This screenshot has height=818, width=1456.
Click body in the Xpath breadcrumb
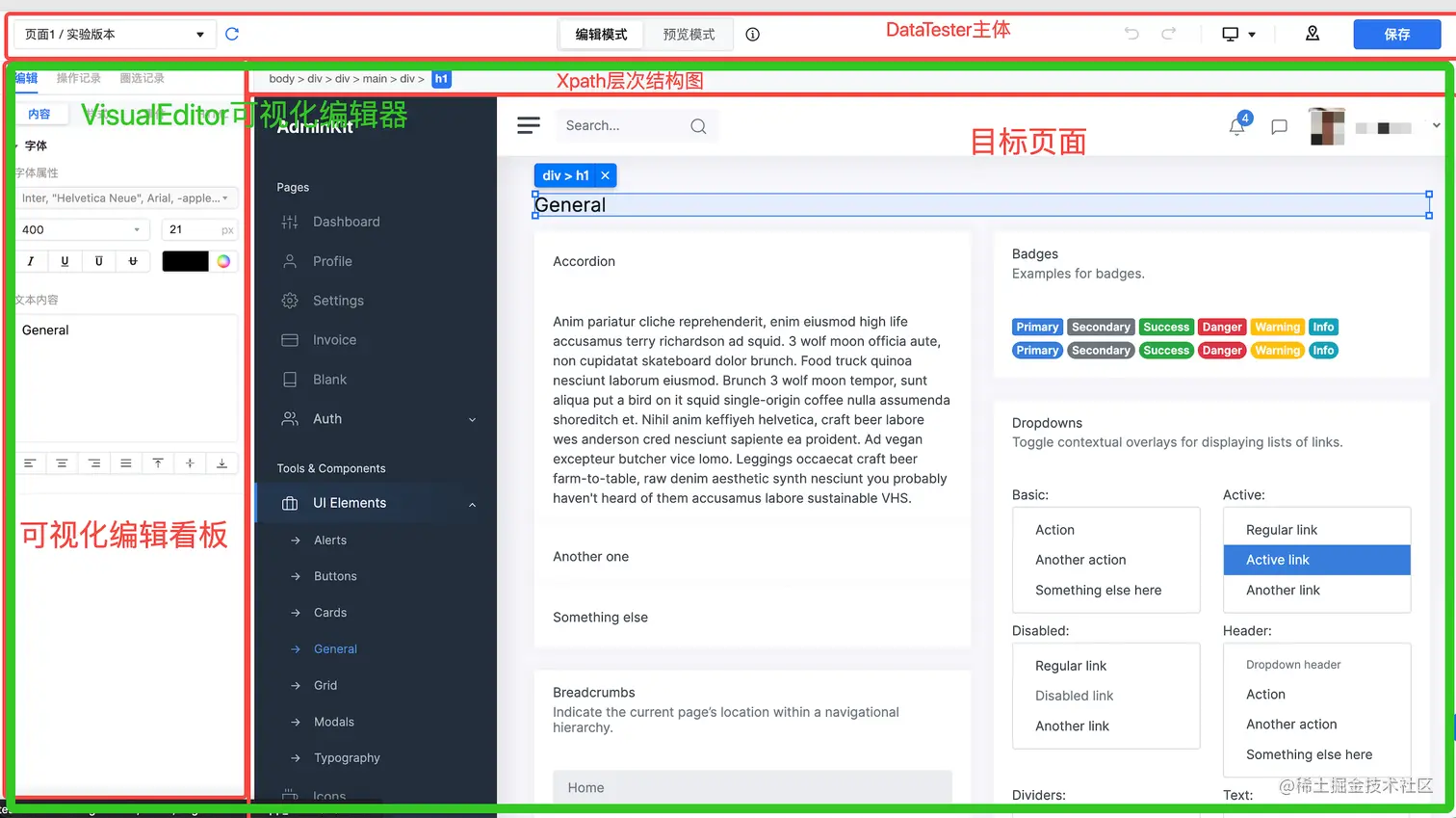pyautogui.click(x=281, y=79)
